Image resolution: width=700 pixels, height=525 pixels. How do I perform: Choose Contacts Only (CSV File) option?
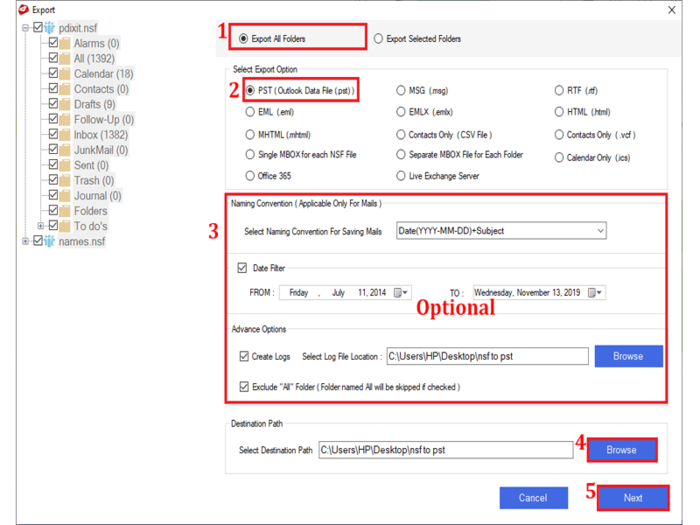pos(401,134)
